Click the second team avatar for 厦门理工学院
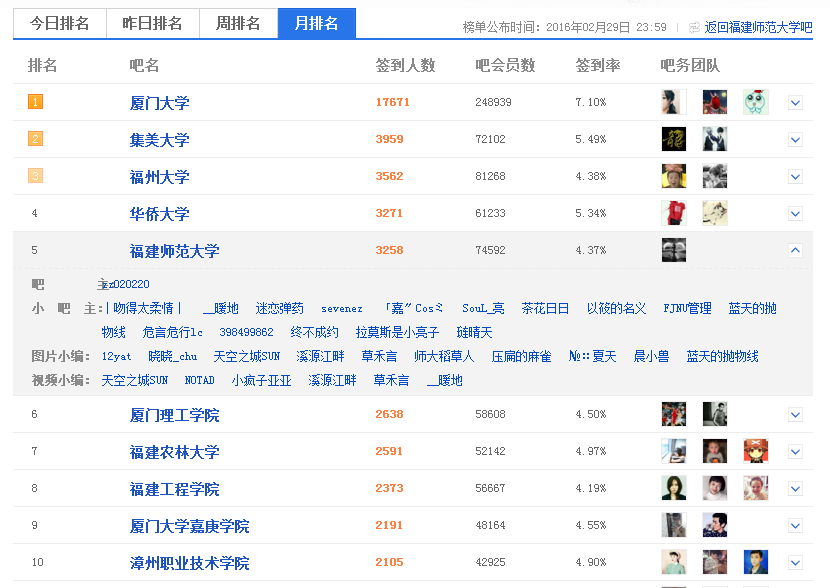The width and height of the screenshot is (830, 588). pyautogui.click(x=715, y=414)
